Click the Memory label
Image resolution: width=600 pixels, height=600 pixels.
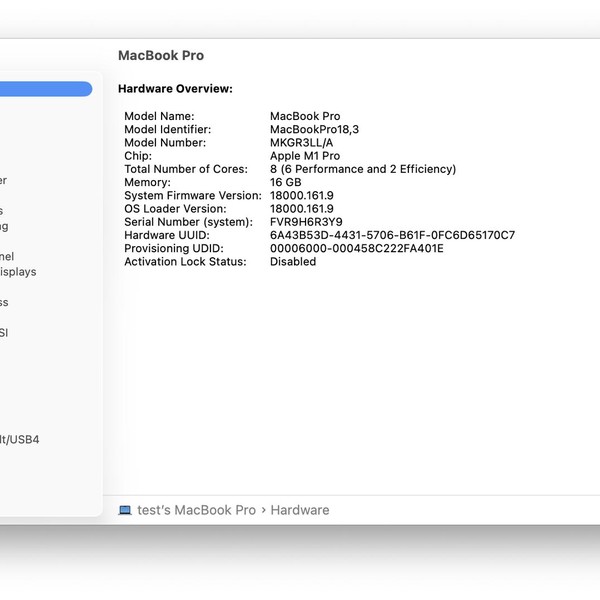(x=147, y=182)
